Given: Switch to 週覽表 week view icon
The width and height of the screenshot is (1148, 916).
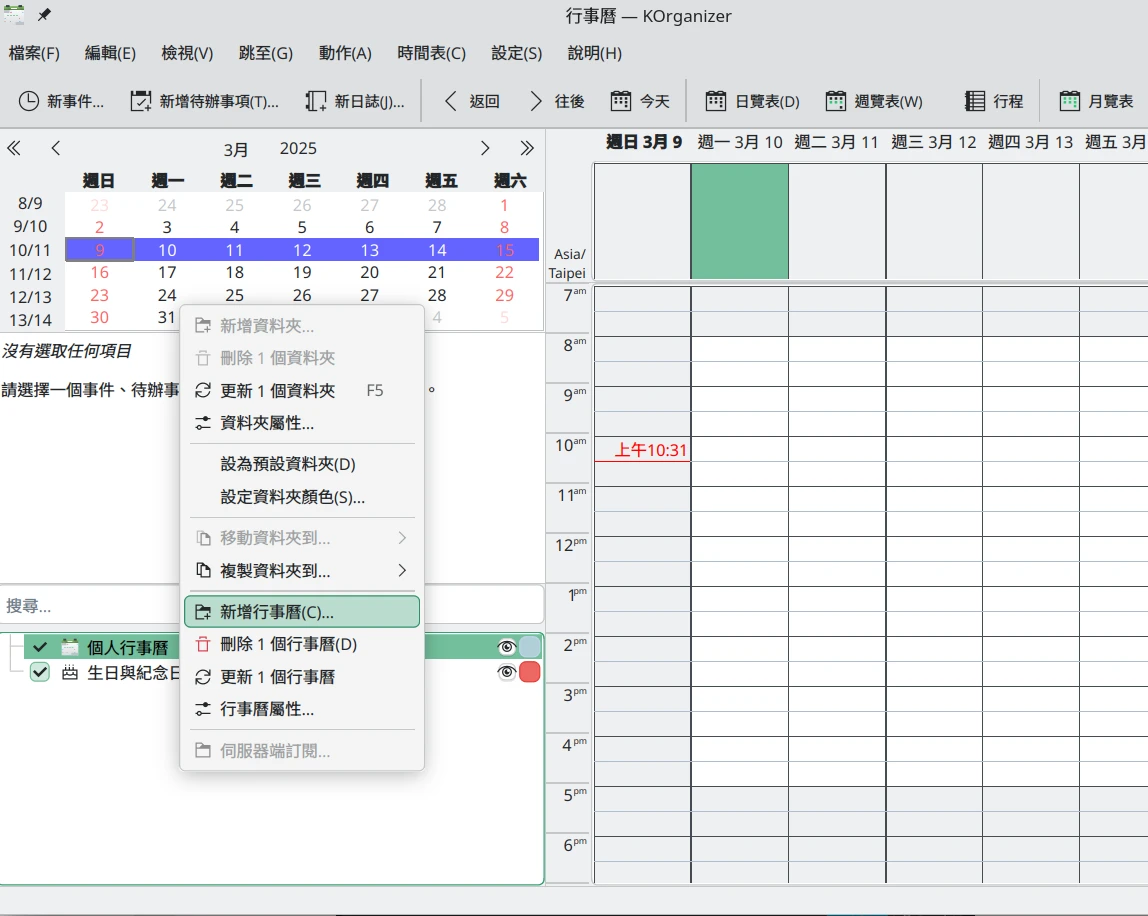Looking at the screenshot, I should pos(836,101).
